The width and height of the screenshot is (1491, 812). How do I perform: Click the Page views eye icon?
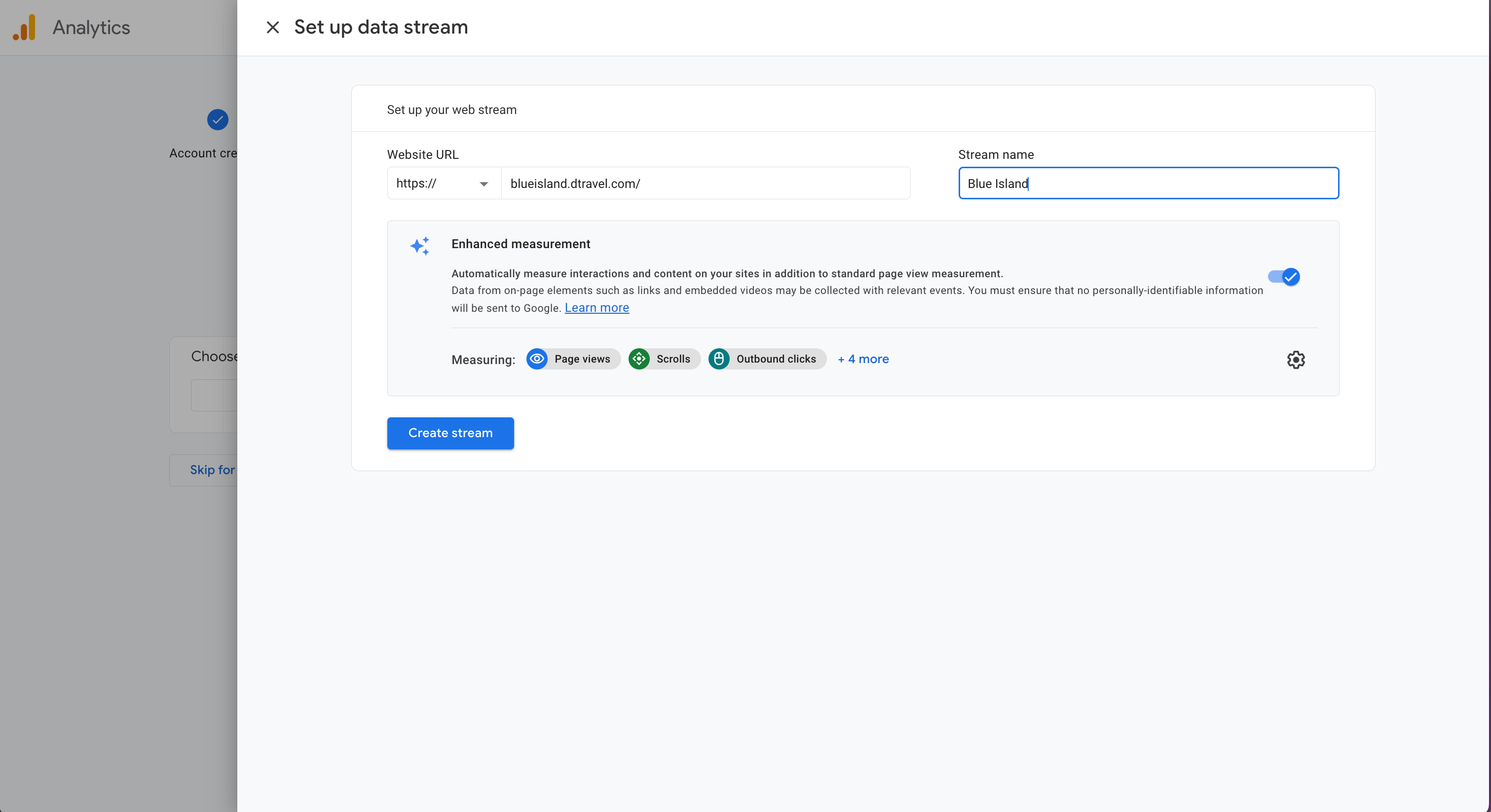pos(537,359)
